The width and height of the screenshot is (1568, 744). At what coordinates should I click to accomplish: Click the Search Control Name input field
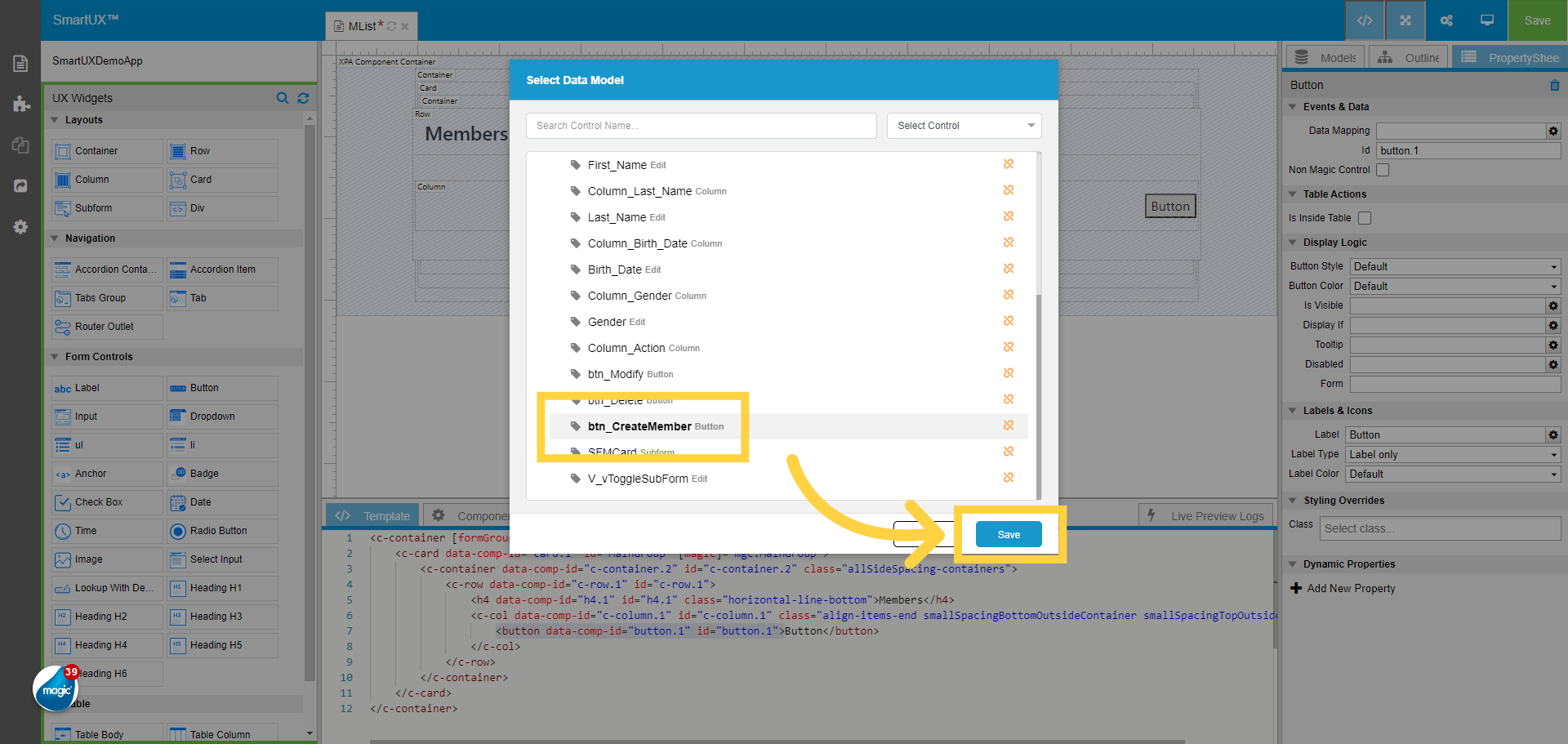click(701, 125)
